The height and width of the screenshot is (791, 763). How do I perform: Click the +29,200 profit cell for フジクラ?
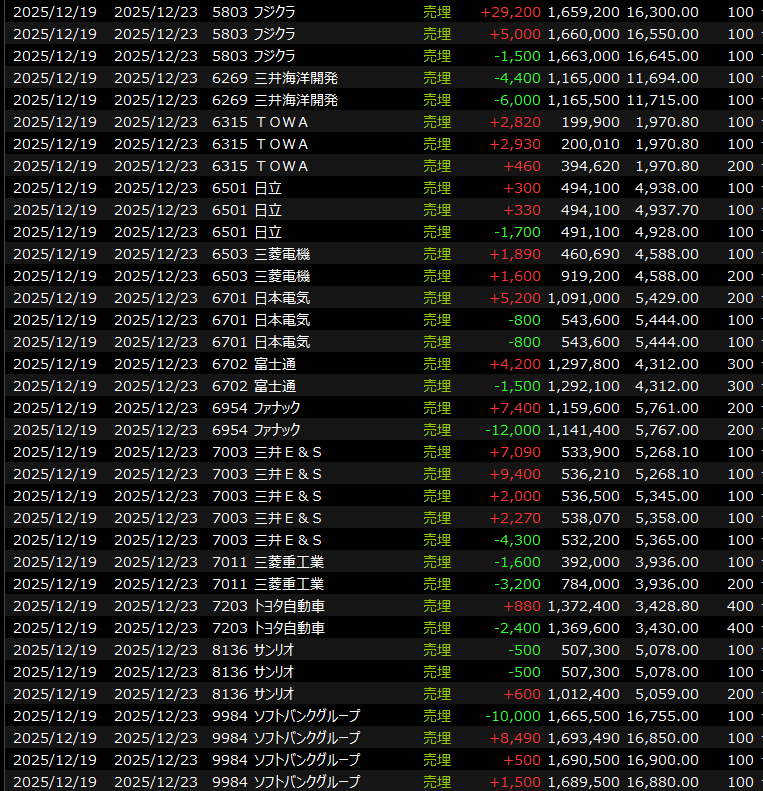click(x=511, y=12)
